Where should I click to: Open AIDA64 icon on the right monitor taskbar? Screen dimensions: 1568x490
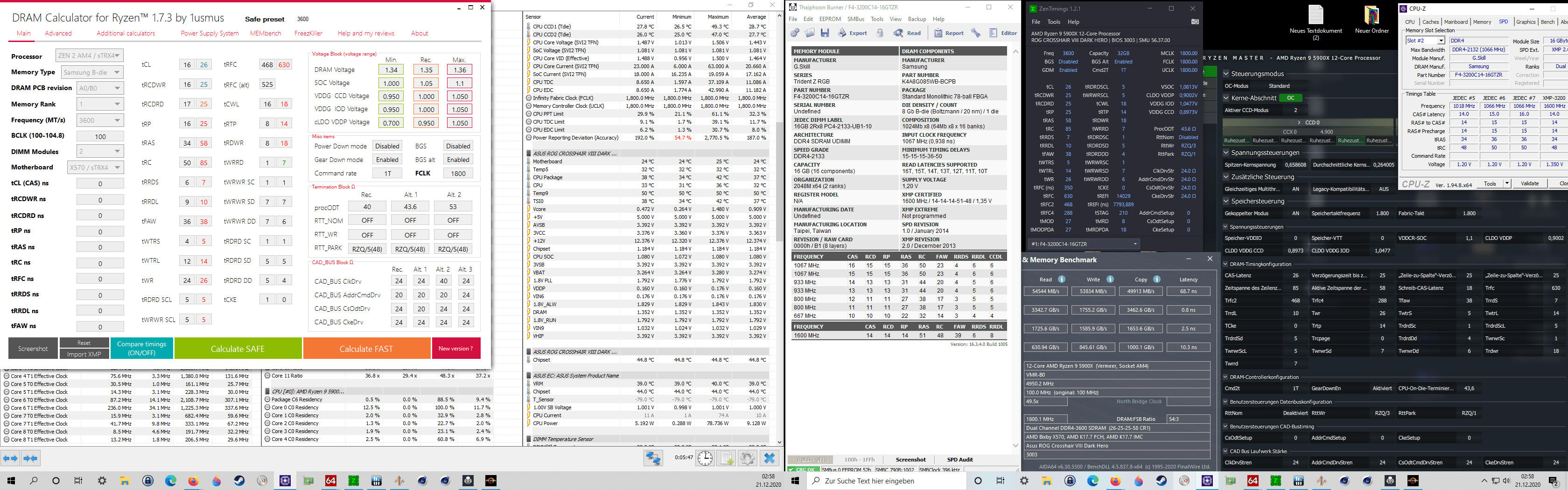pos(1253,480)
